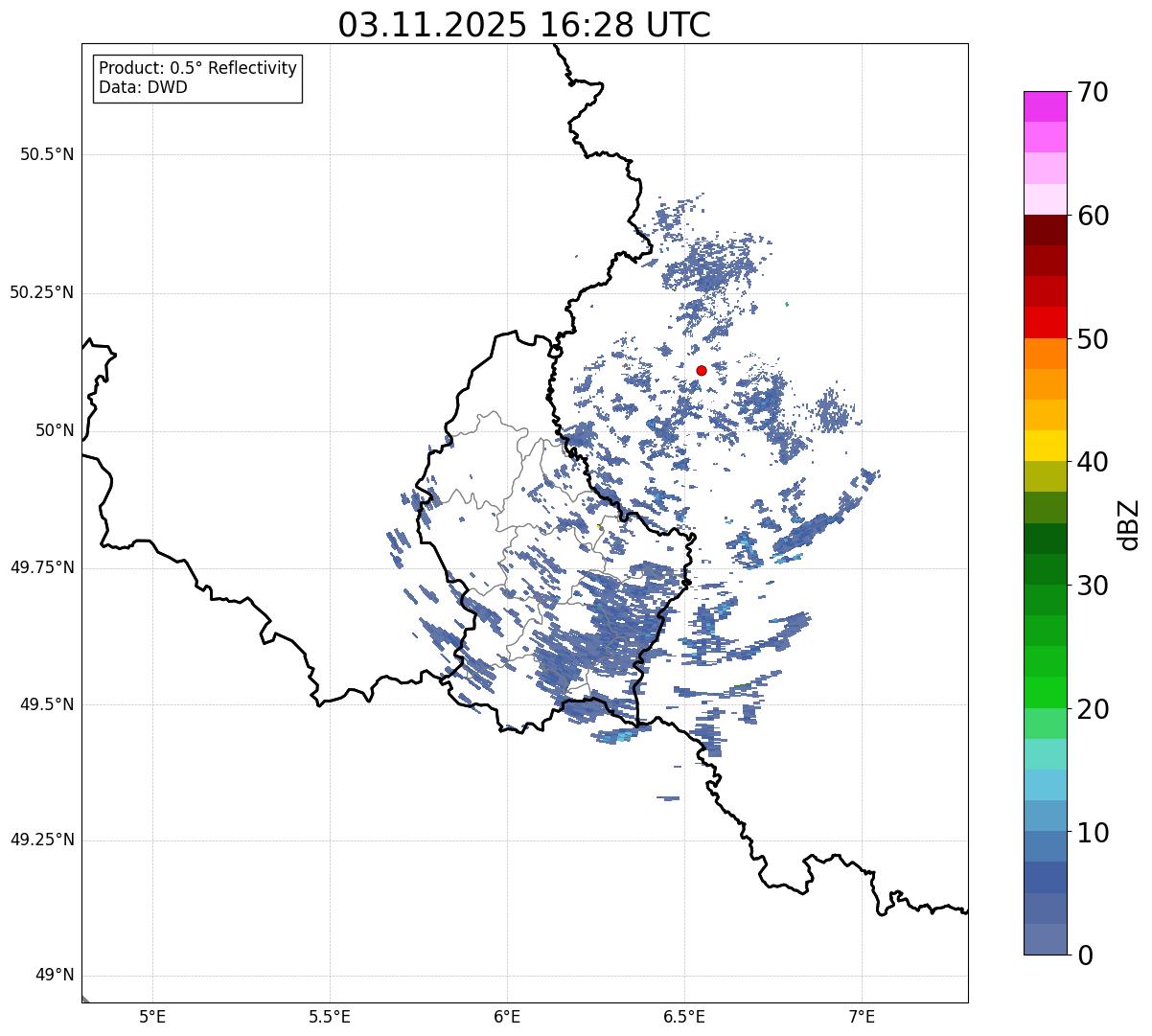Click the colorbar tick label 30
The width and height of the screenshot is (1152, 1036).
pyautogui.click(x=1092, y=586)
